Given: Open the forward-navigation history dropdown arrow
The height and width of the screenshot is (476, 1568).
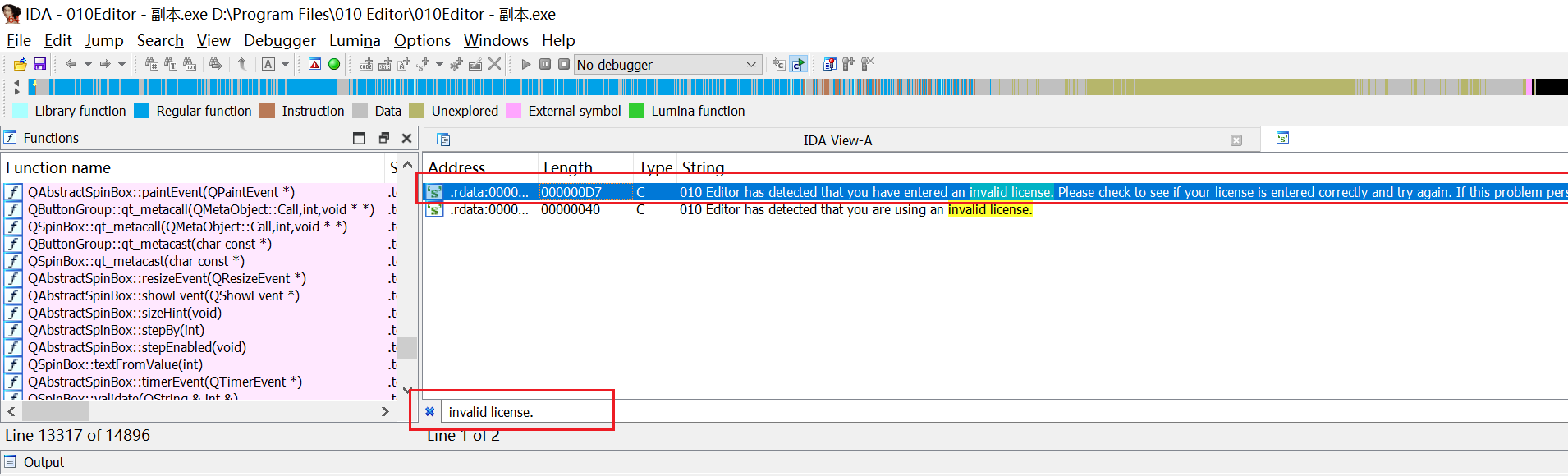Looking at the screenshot, I should click(x=121, y=64).
